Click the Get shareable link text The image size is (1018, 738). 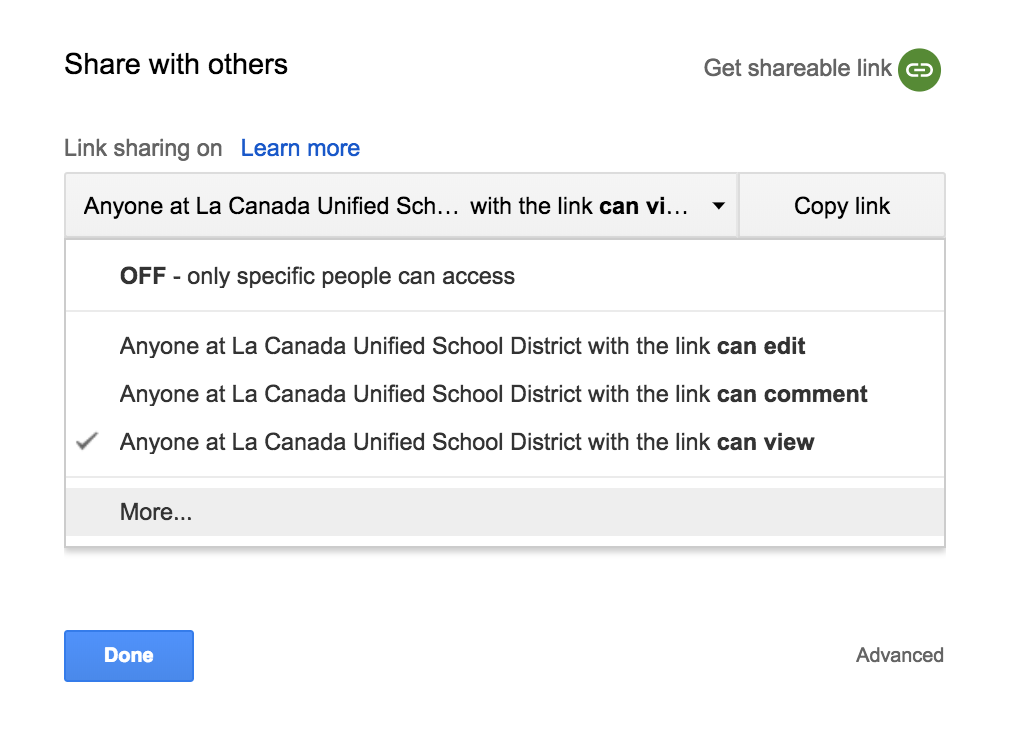797,68
